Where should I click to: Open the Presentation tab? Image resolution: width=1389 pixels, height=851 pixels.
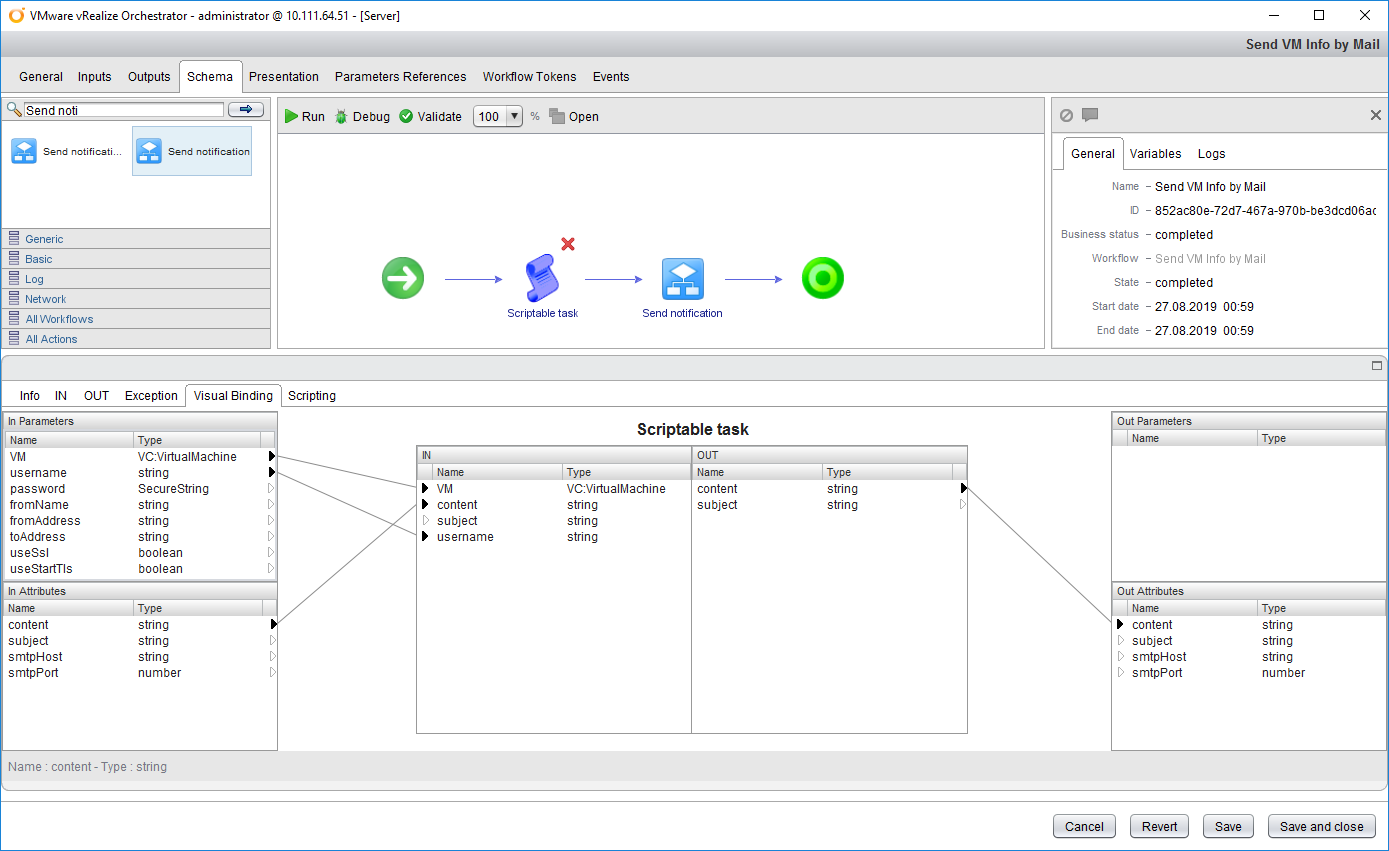tap(284, 77)
